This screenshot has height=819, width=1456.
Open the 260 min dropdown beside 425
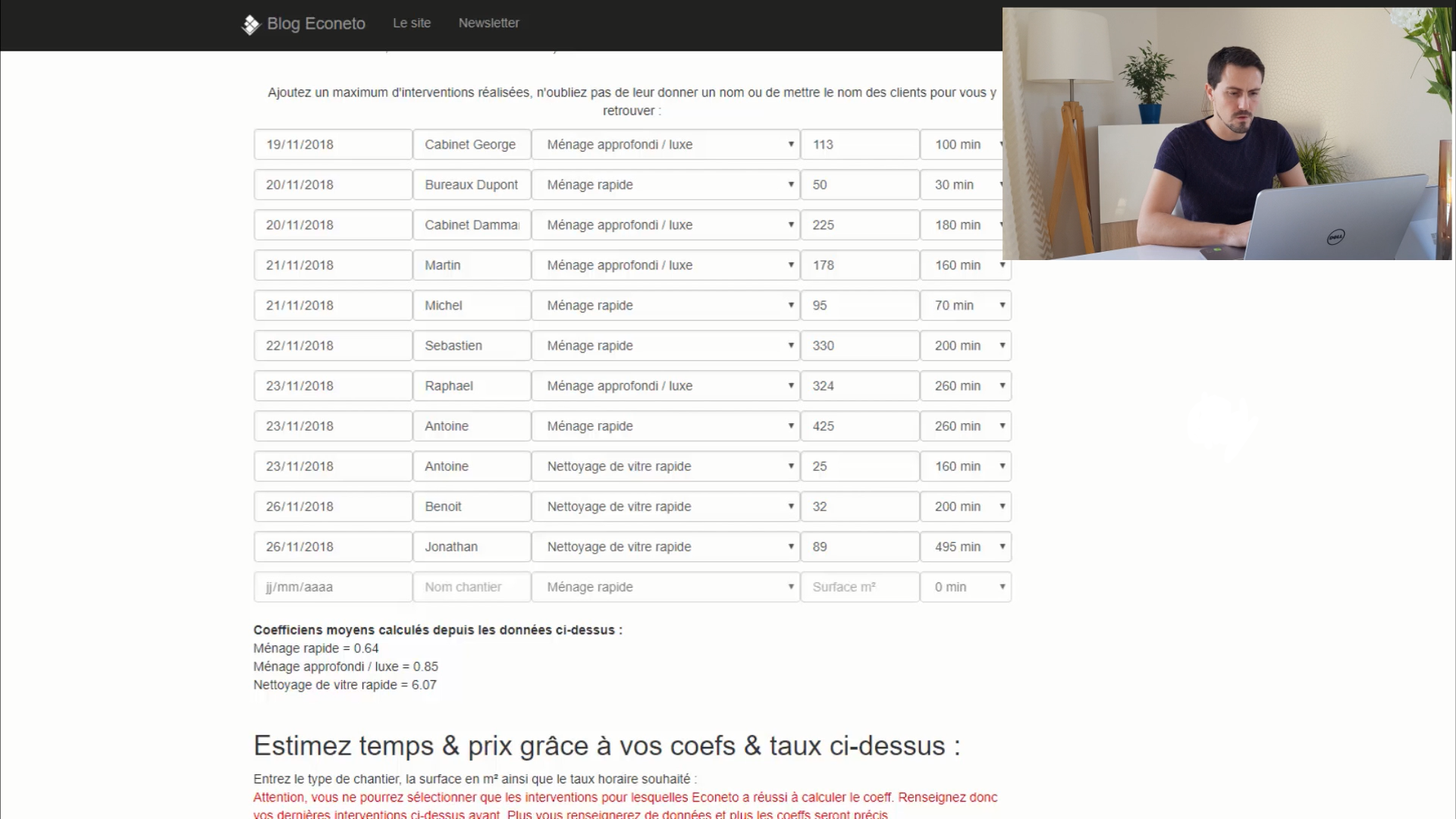[965, 425]
